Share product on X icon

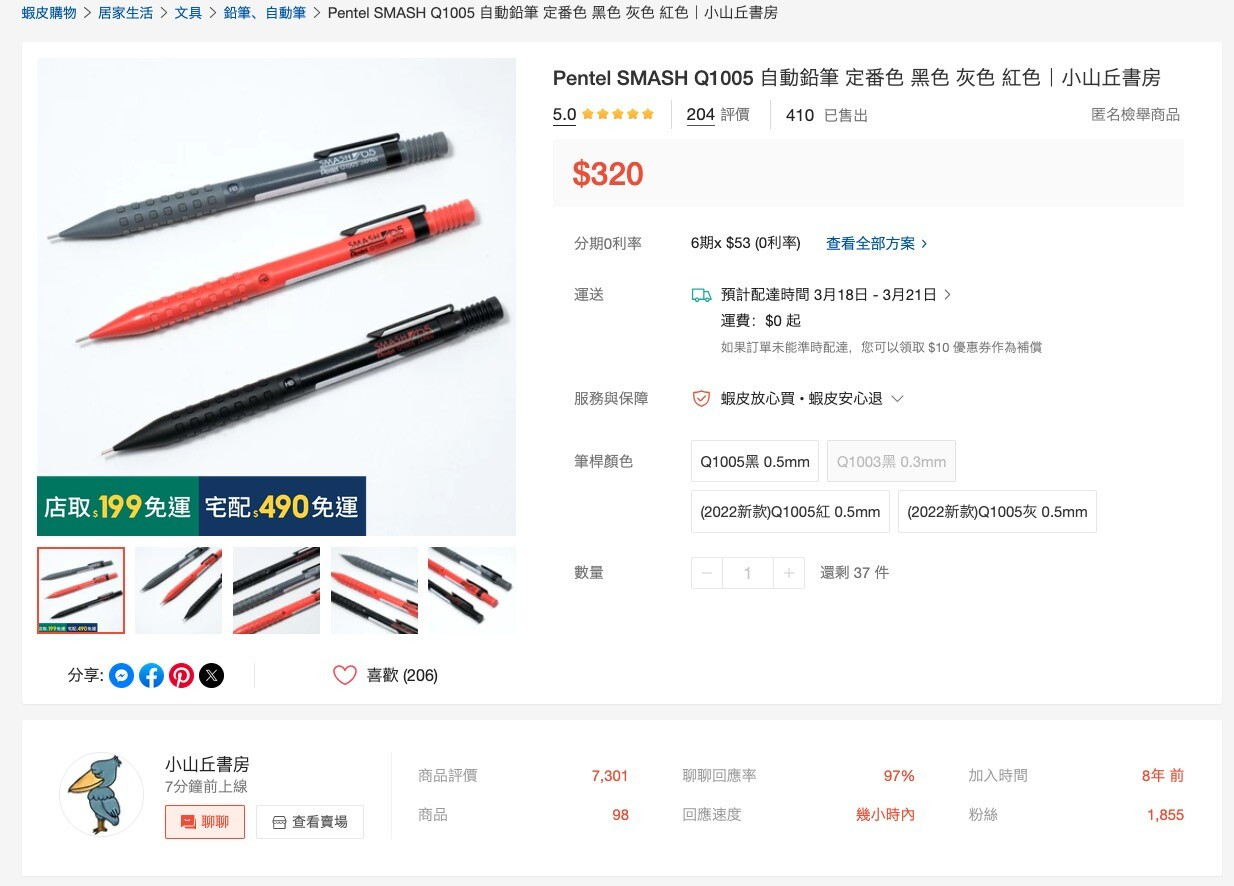pos(211,676)
